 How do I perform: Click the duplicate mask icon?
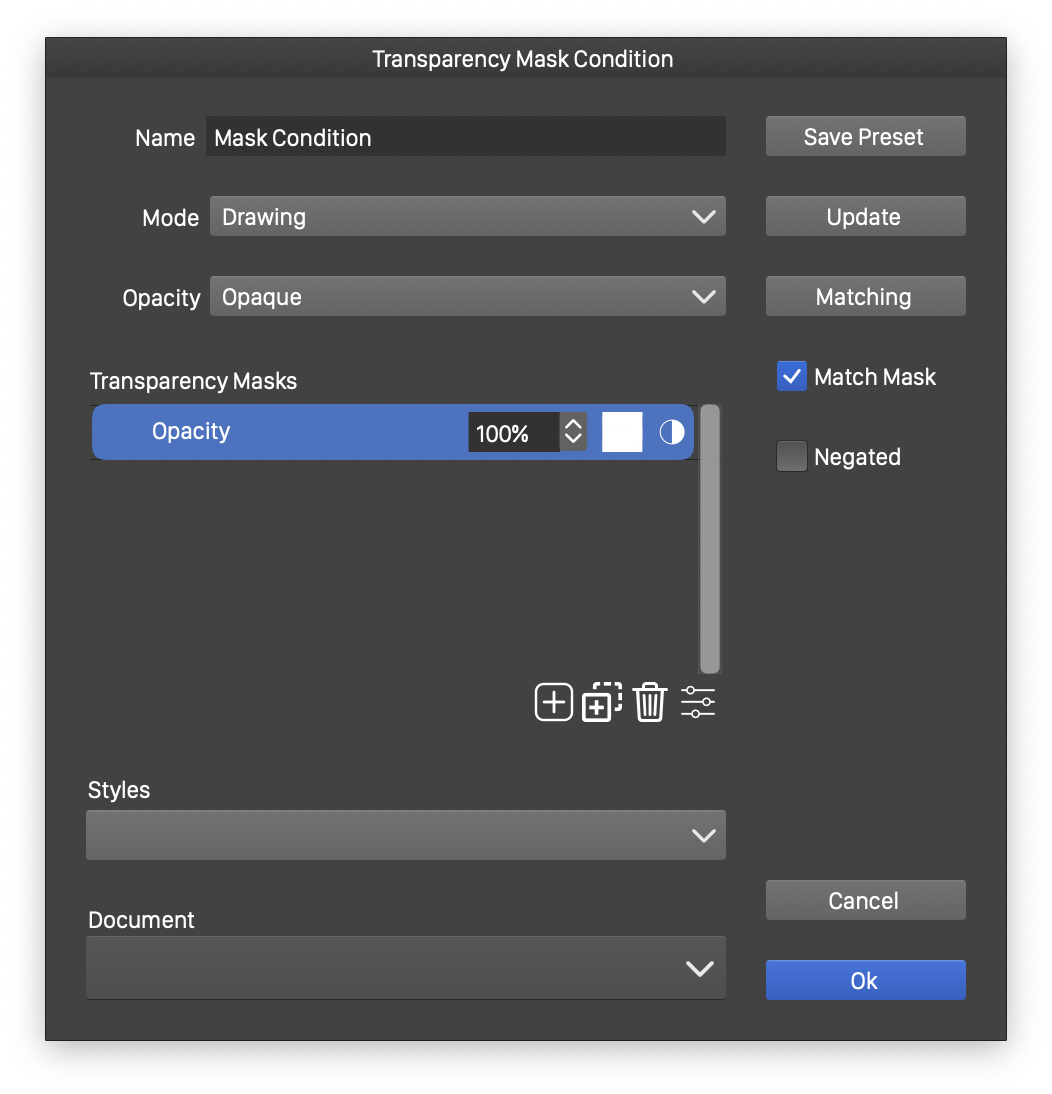pos(601,702)
